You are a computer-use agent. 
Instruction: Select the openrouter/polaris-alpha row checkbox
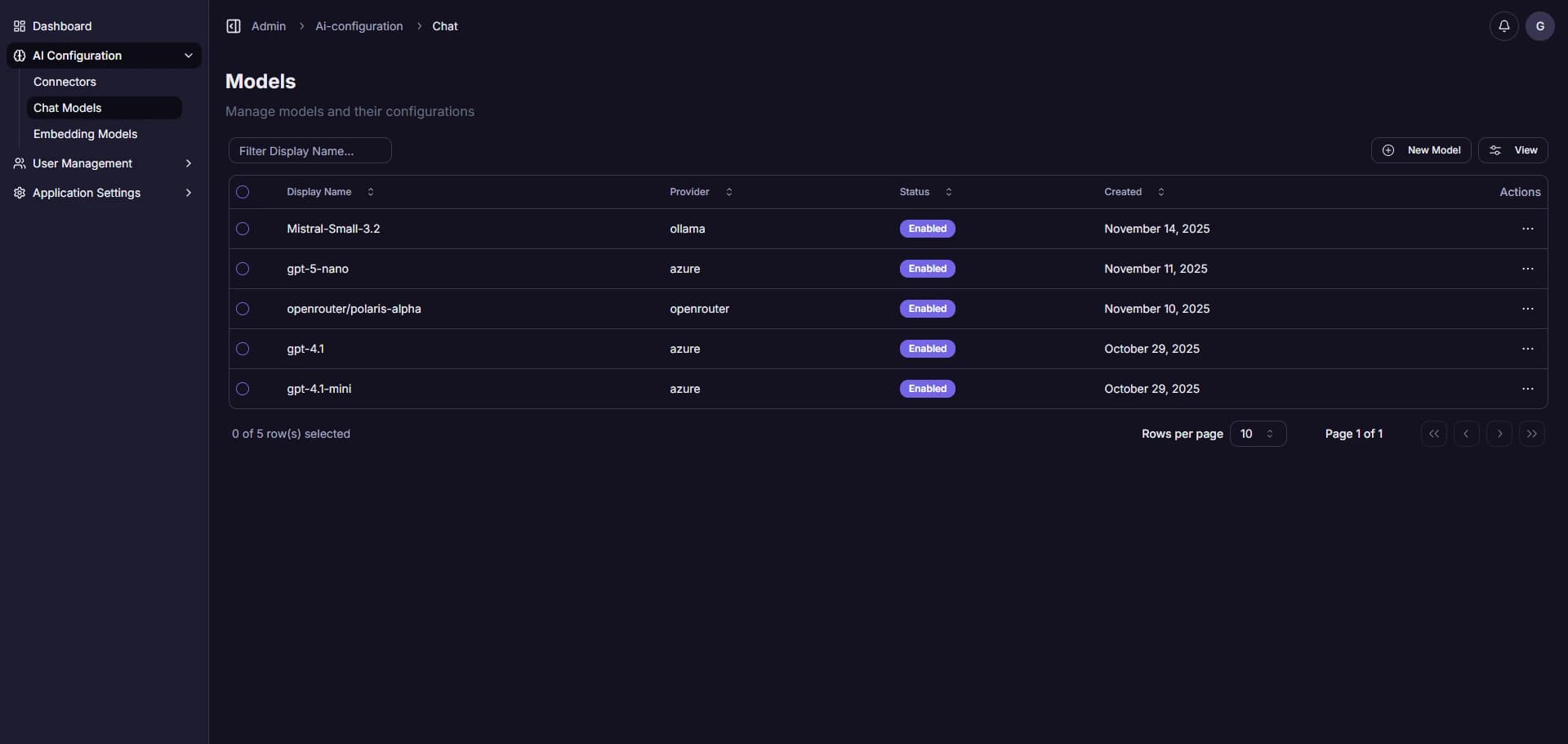click(x=243, y=309)
